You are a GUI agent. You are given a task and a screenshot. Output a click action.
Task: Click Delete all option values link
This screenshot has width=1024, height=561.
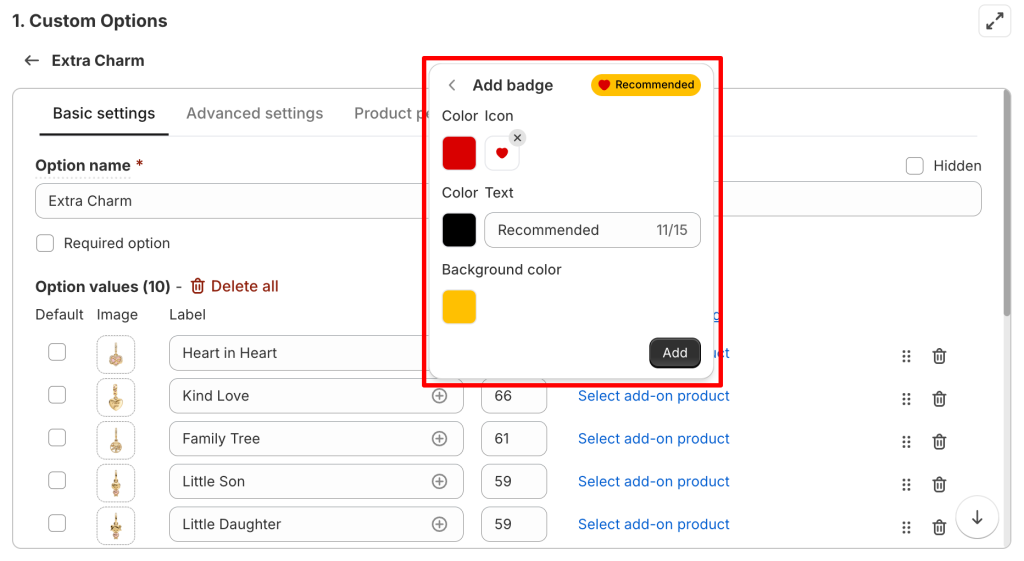tap(234, 287)
